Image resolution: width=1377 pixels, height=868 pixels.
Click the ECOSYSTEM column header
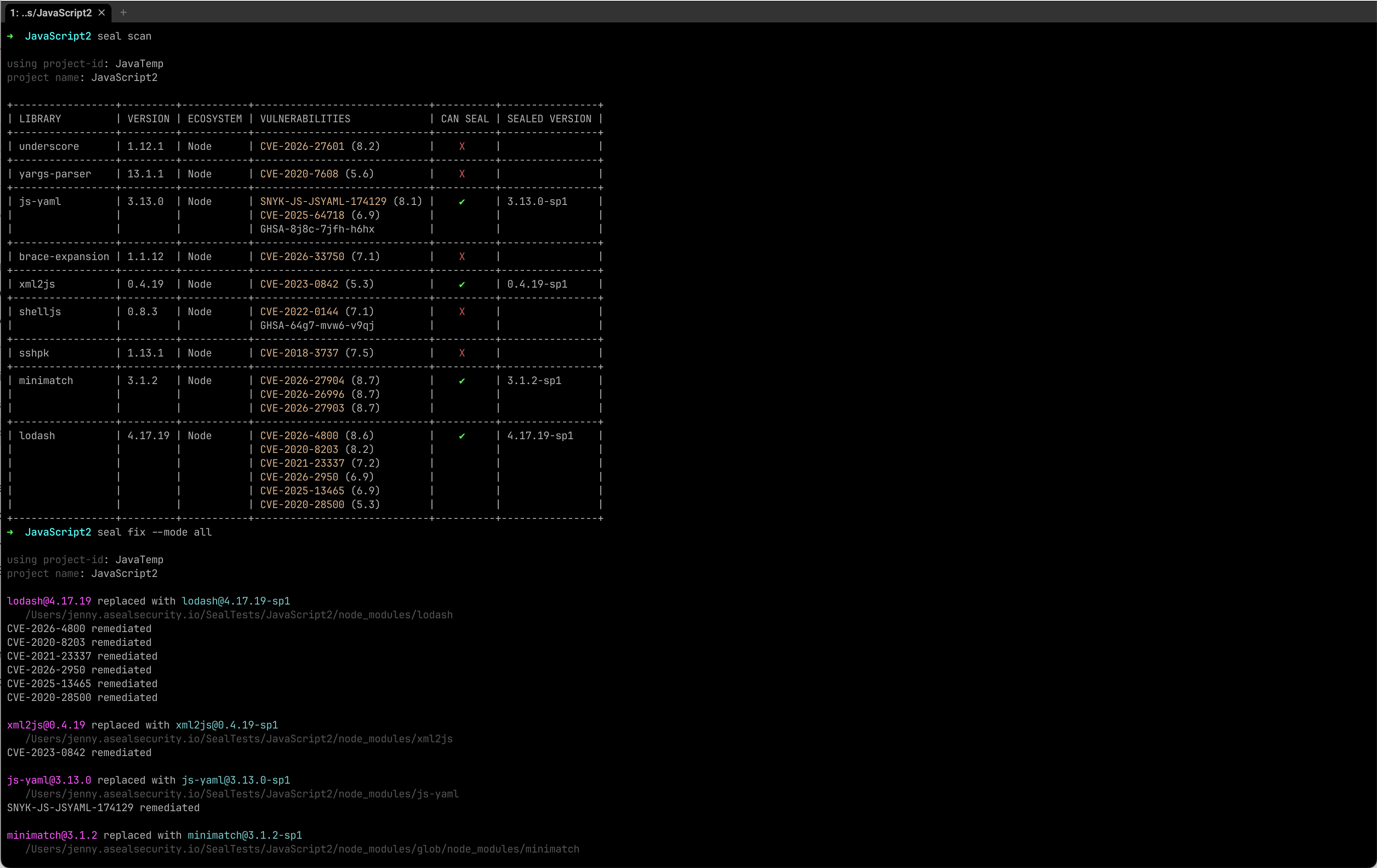(x=215, y=119)
